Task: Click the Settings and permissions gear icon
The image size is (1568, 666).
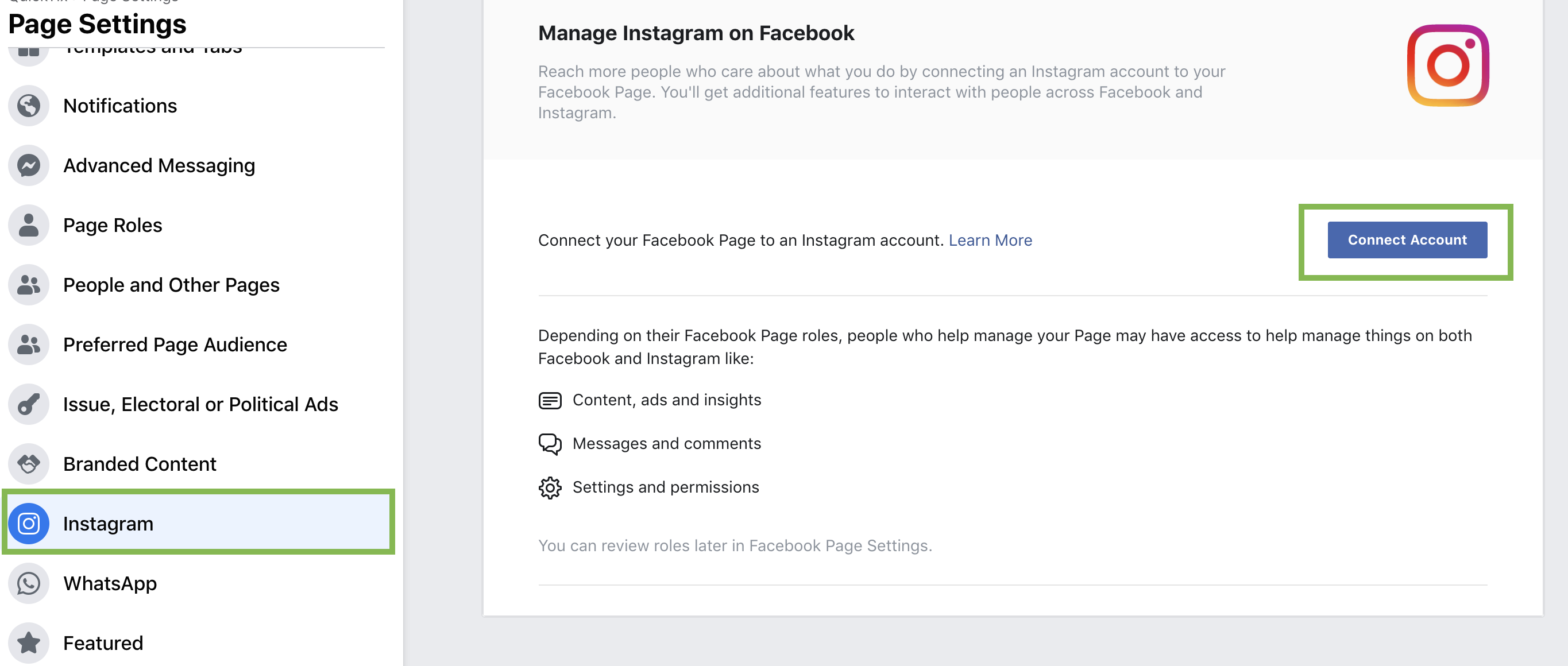Action: 550,487
